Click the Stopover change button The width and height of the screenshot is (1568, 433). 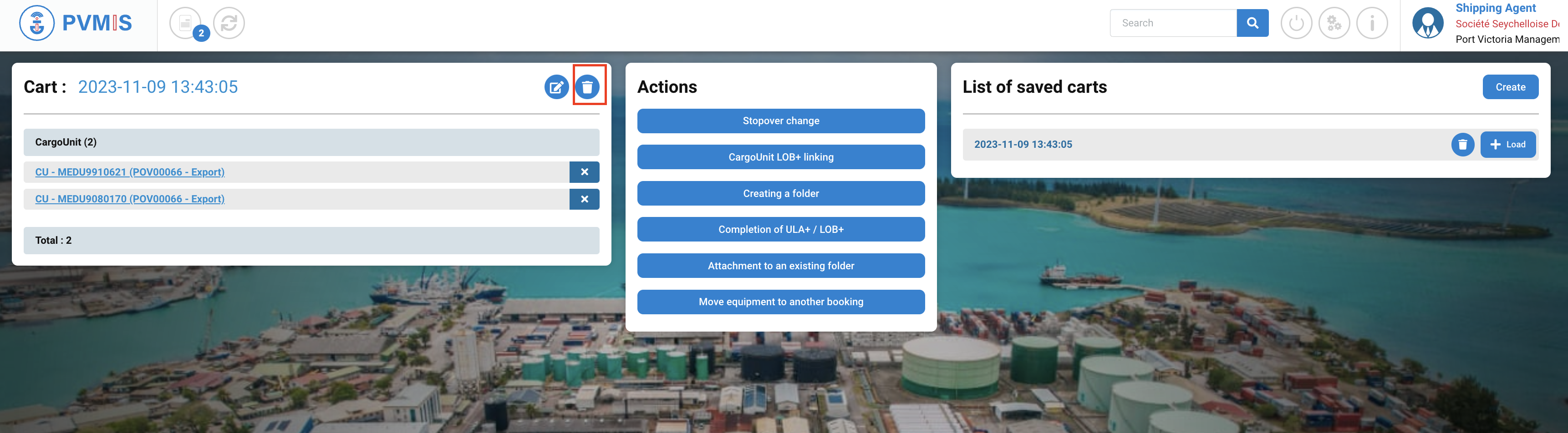(x=780, y=121)
